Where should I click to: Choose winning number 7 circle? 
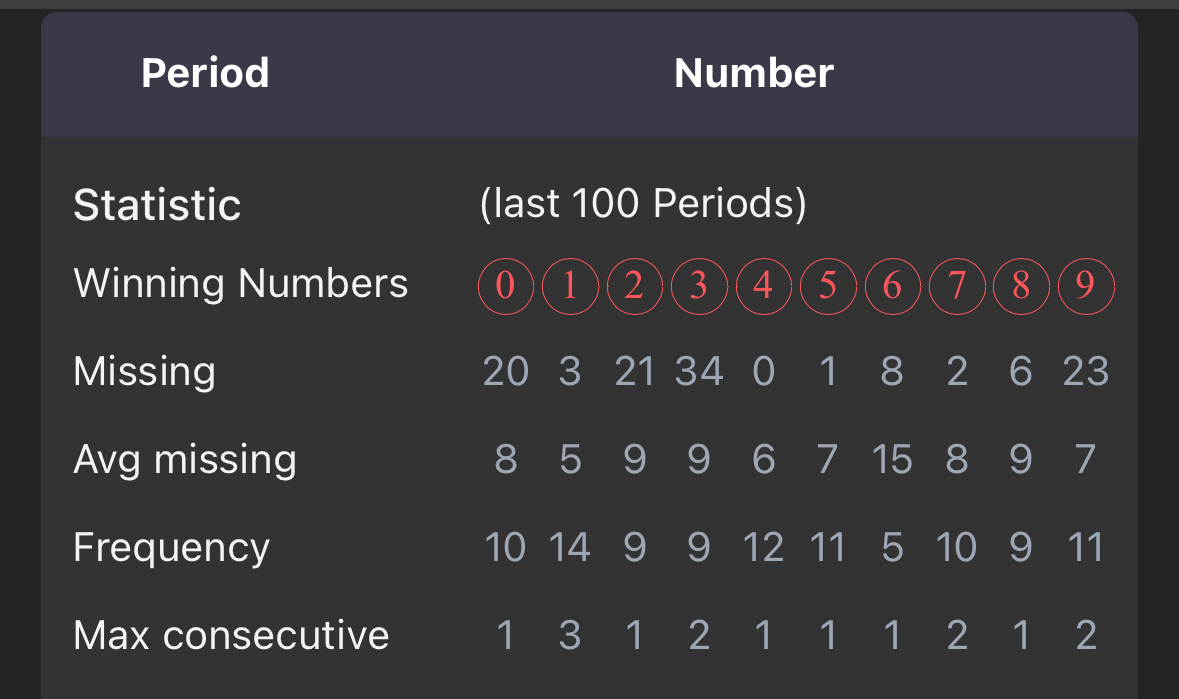tap(957, 286)
